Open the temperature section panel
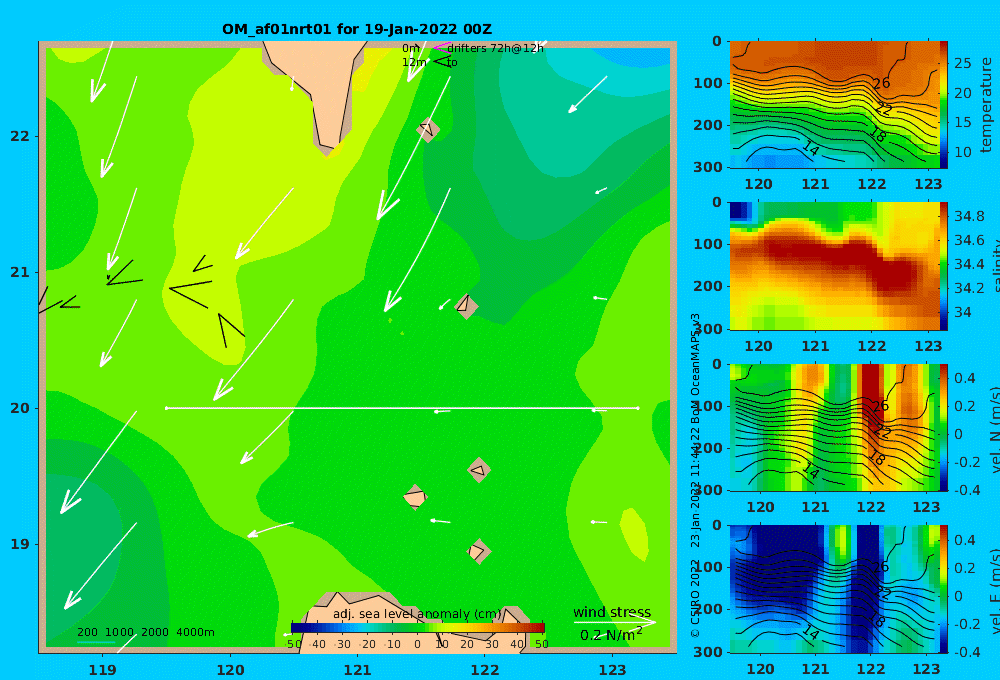The height and width of the screenshot is (680, 1000). (x=834, y=105)
